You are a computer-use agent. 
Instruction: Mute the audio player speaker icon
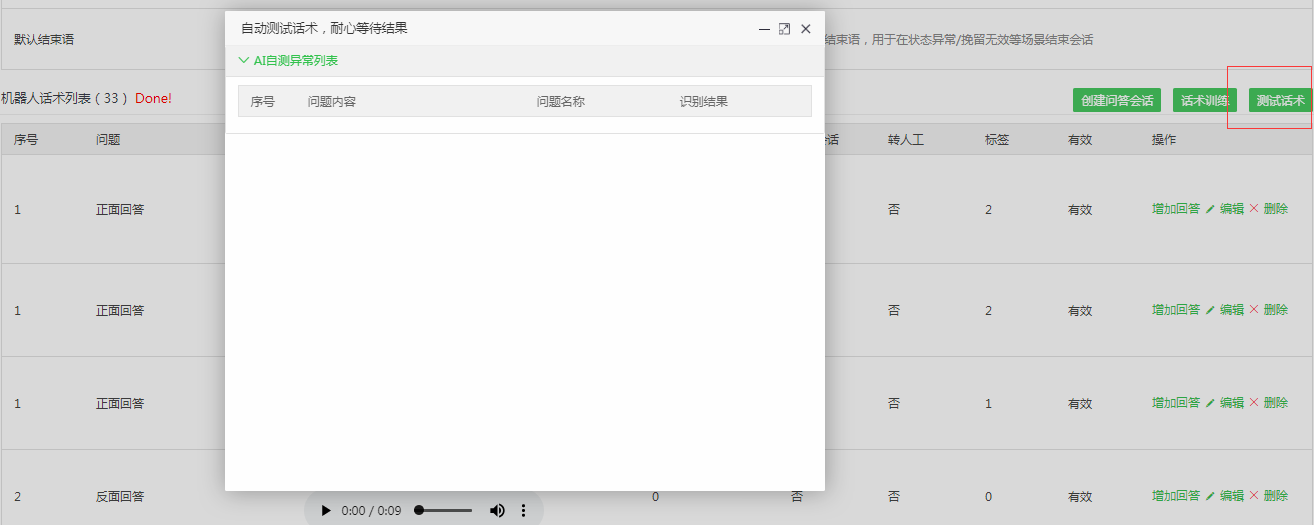497,510
